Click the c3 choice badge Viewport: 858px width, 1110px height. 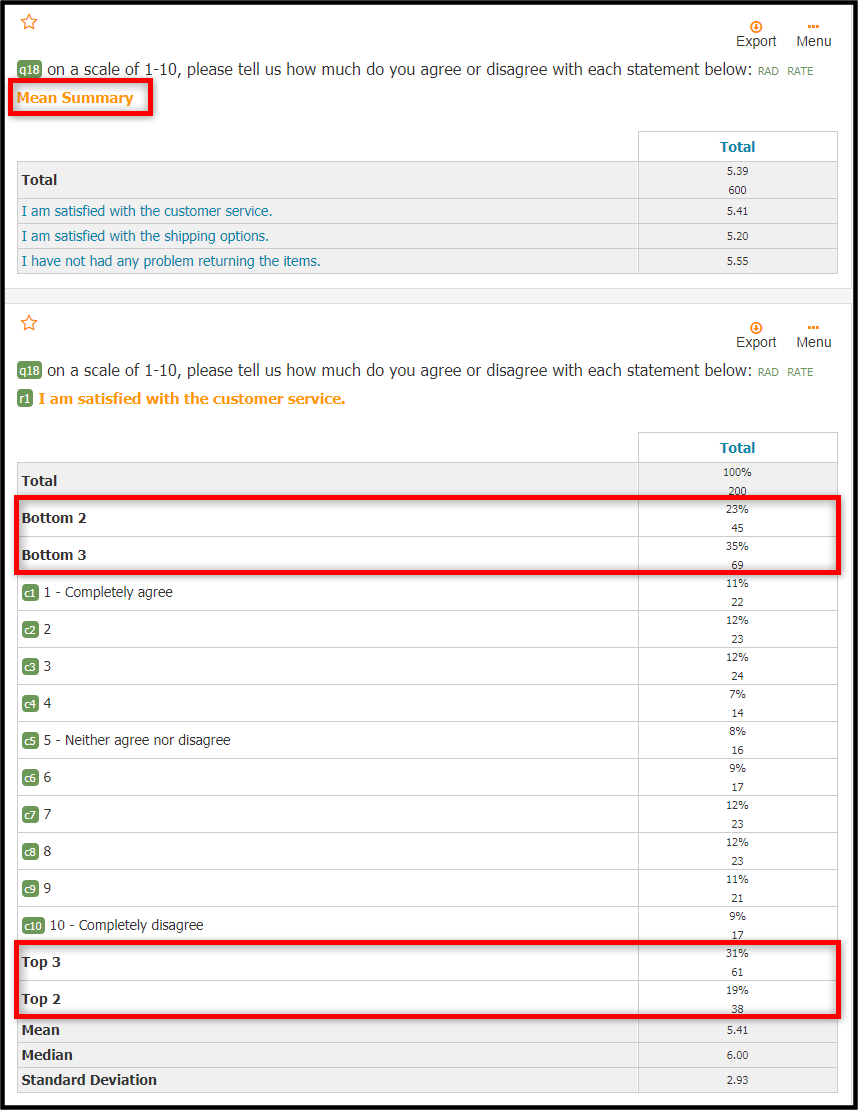(x=30, y=666)
